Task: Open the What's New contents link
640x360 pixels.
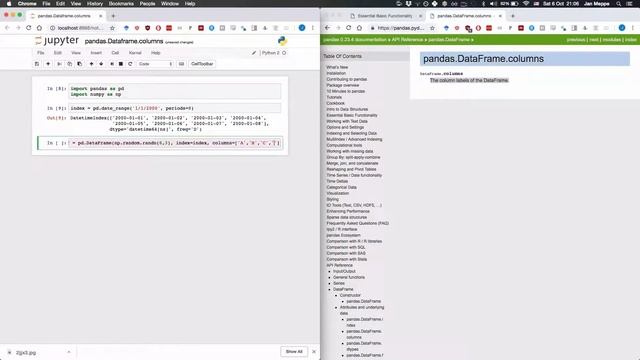Action: pyautogui.click(x=337, y=67)
